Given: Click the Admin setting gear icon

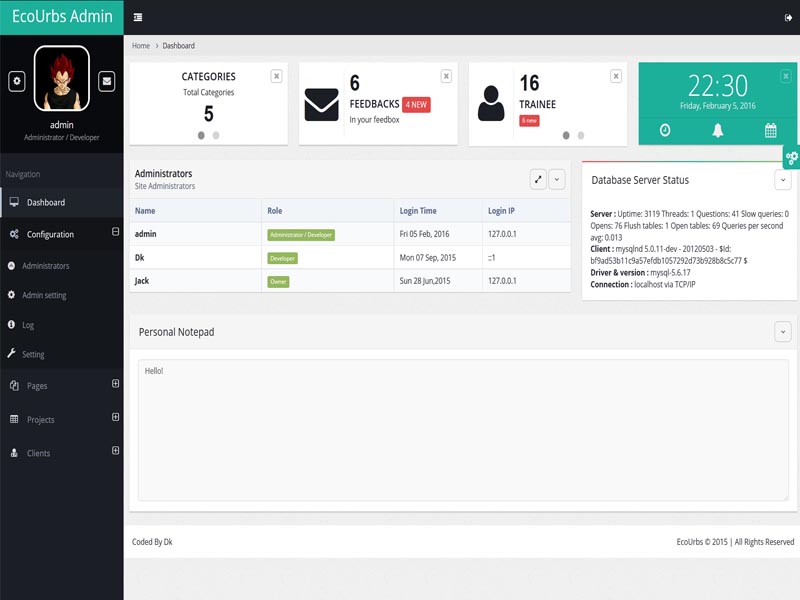Looking at the screenshot, I should point(11,295).
